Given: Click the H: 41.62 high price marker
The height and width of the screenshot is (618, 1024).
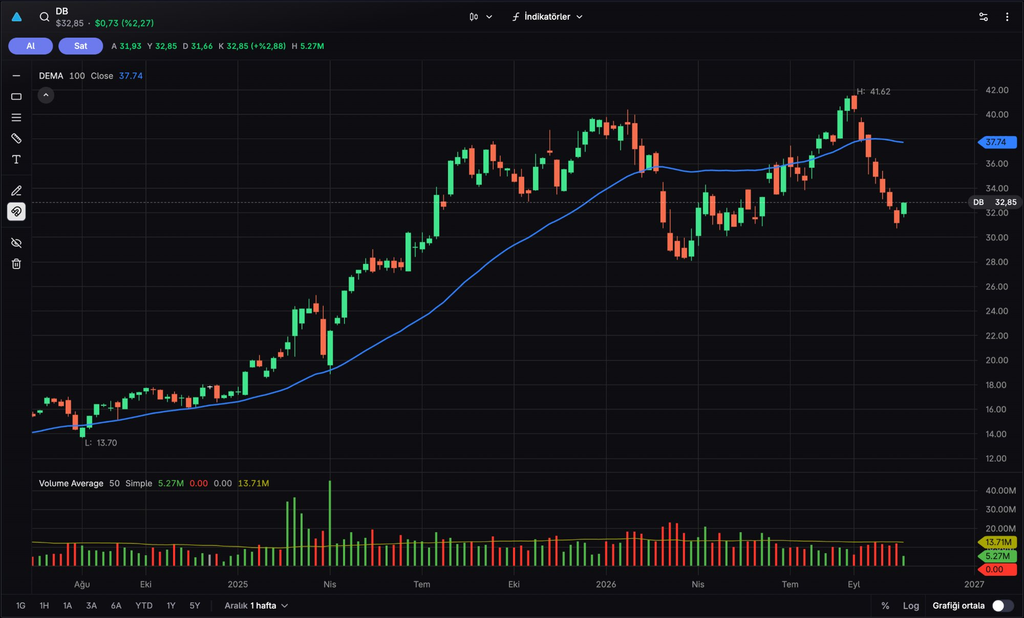Looking at the screenshot, I should click(x=874, y=91).
